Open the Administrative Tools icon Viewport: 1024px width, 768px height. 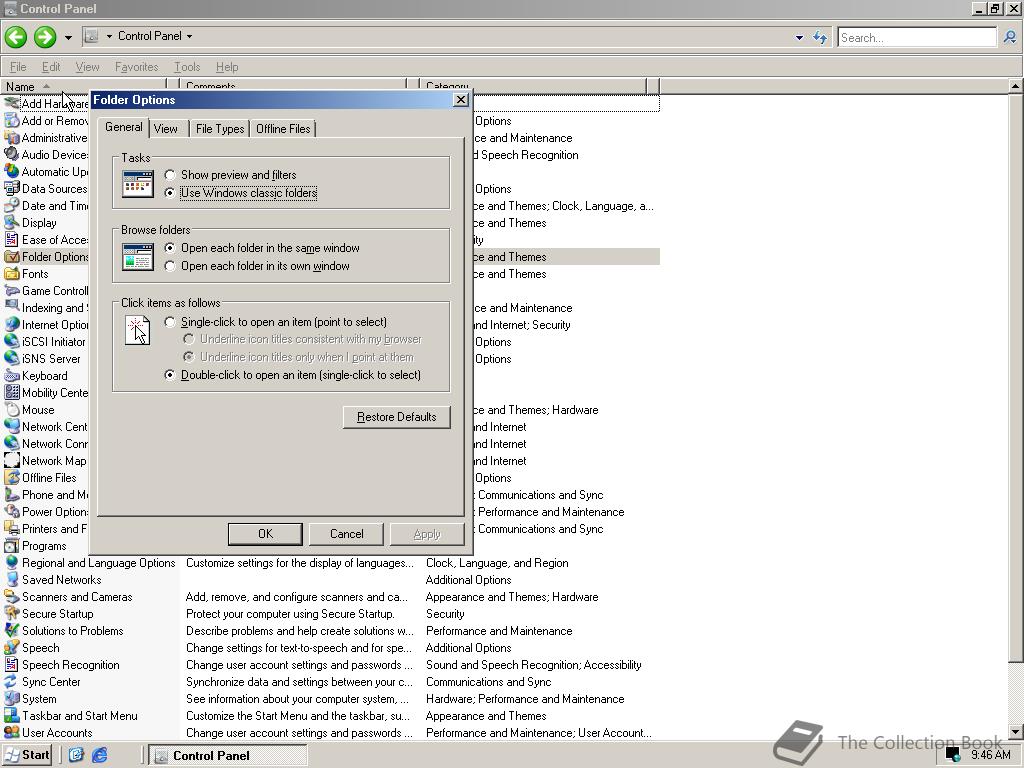click(x=12, y=138)
